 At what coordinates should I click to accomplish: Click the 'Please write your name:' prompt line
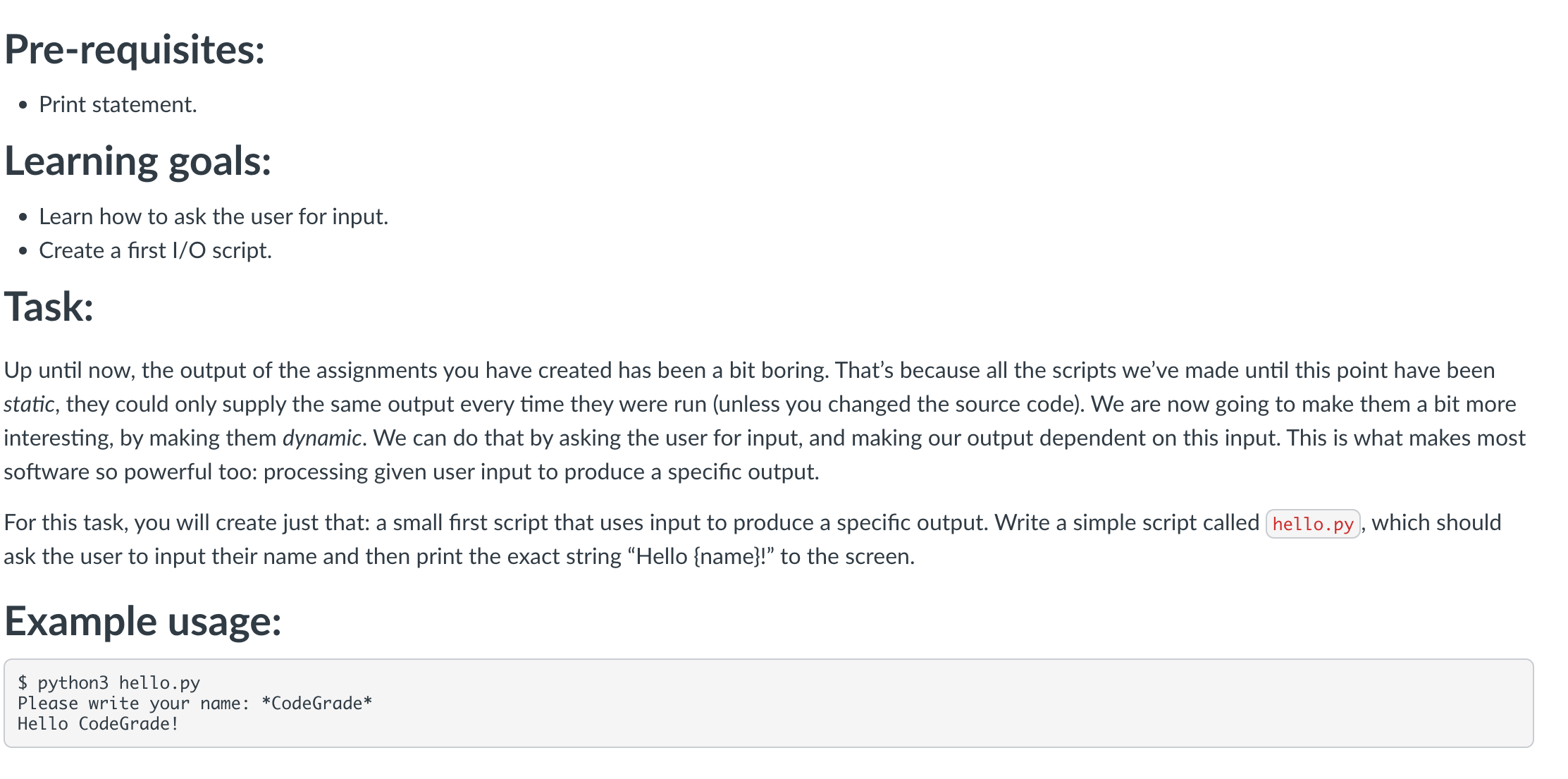tap(134, 703)
